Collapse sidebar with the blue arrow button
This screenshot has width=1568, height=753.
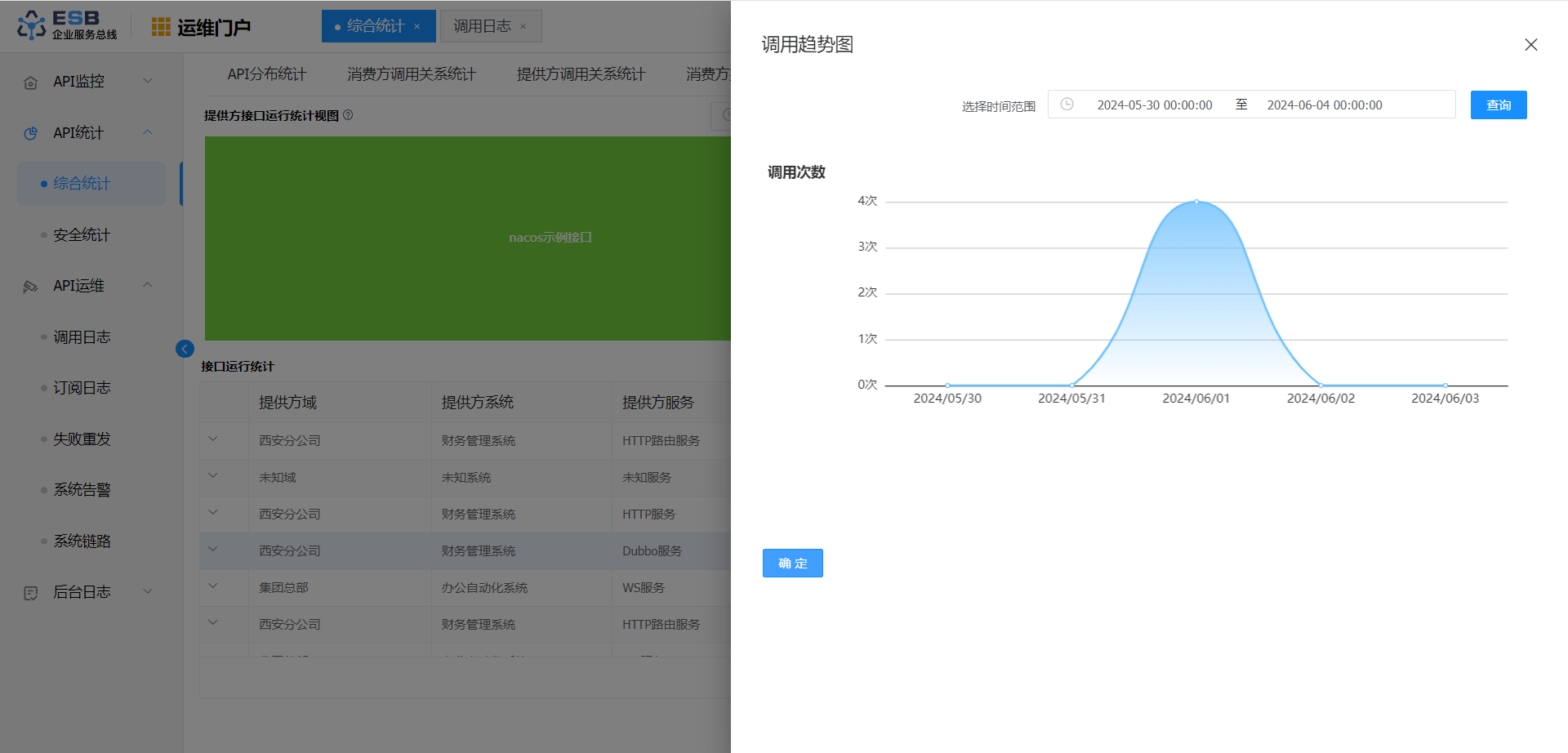point(185,349)
